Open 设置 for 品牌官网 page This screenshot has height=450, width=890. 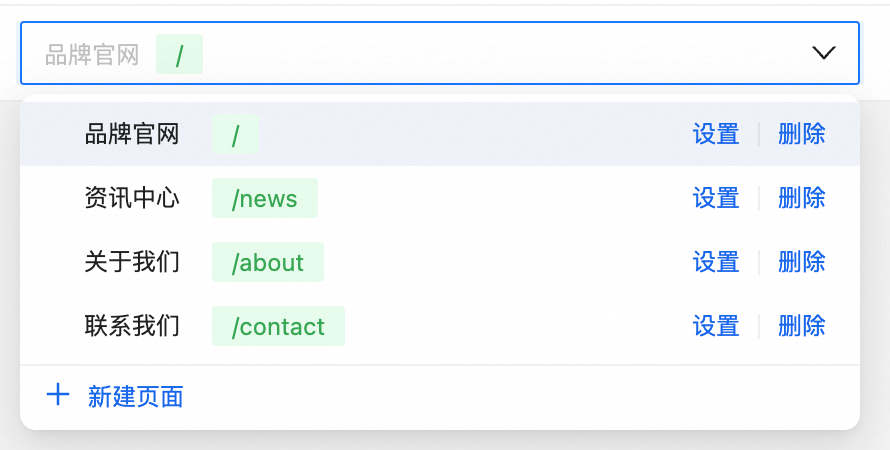(x=716, y=134)
